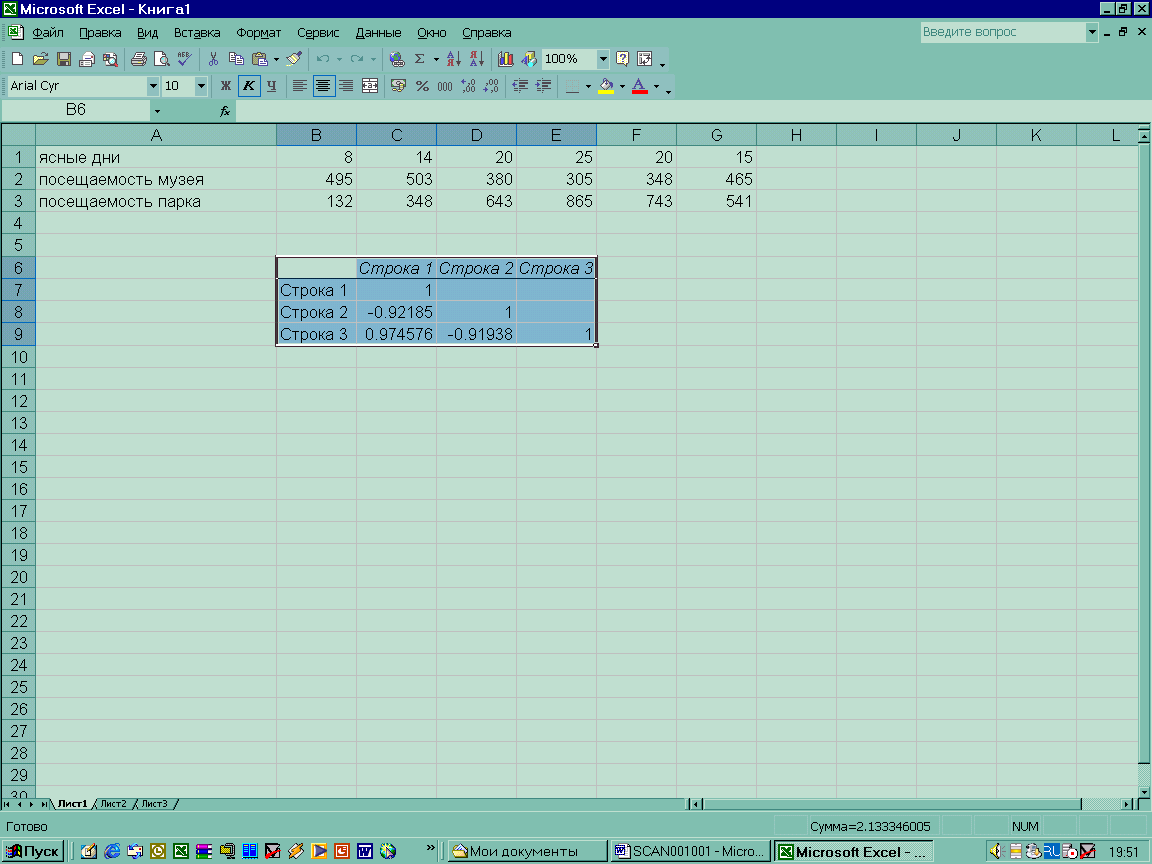Apply percent style format
This screenshot has height=864, width=1152.
[x=422, y=86]
